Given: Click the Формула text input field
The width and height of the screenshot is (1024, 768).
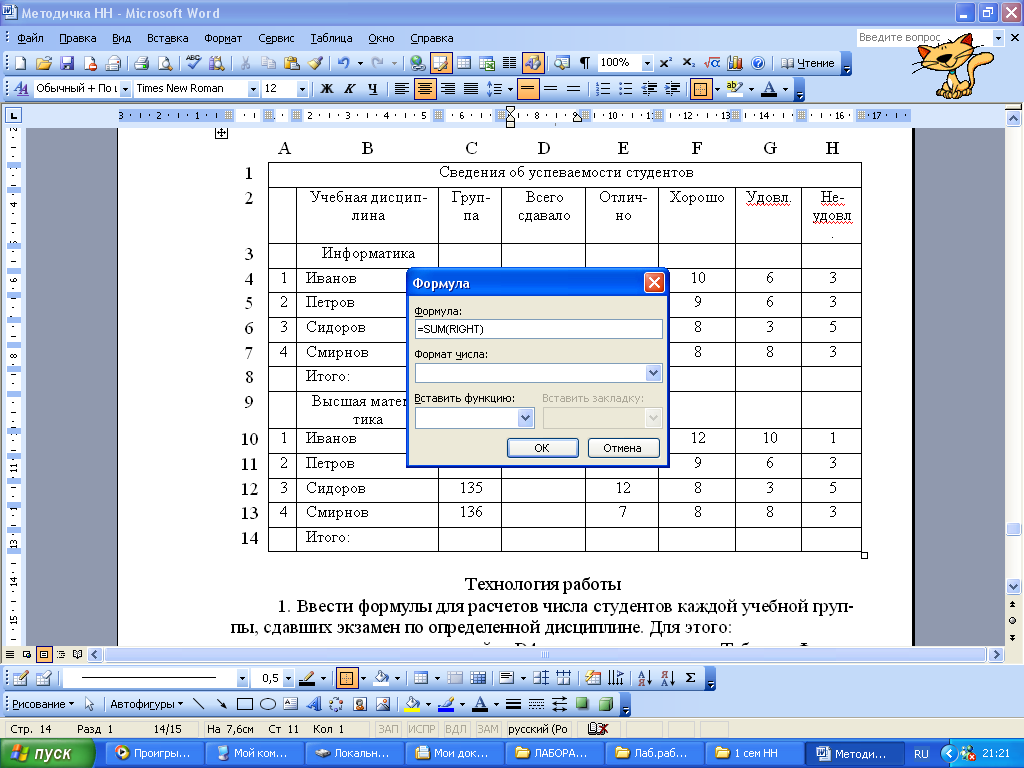Looking at the screenshot, I should (x=539, y=329).
